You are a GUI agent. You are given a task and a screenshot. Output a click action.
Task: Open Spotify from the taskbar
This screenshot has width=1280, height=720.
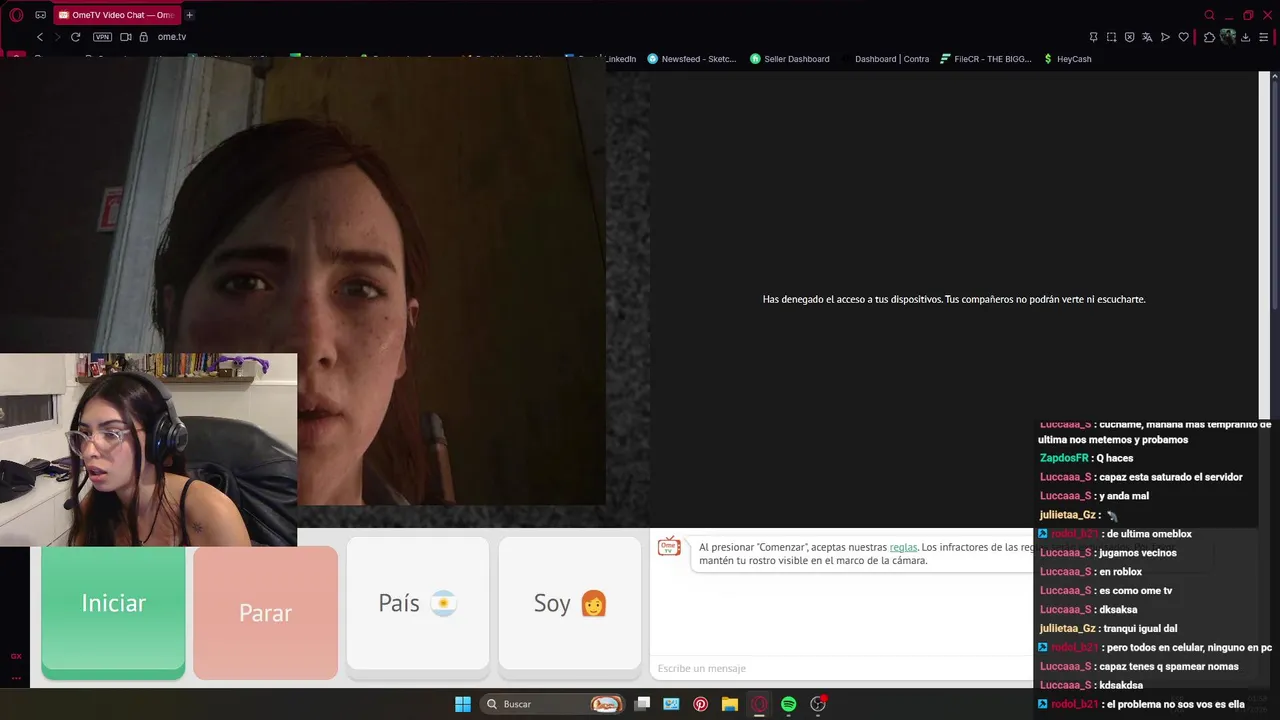click(x=788, y=704)
